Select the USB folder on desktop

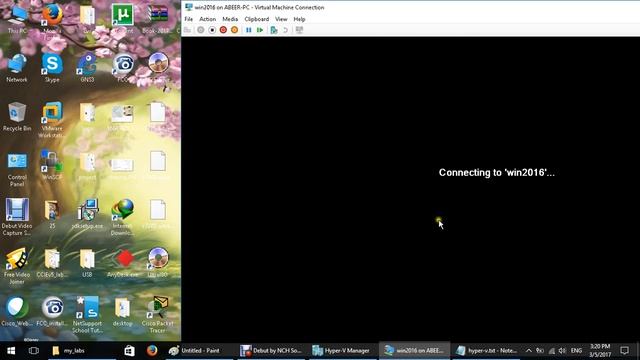point(87,263)
